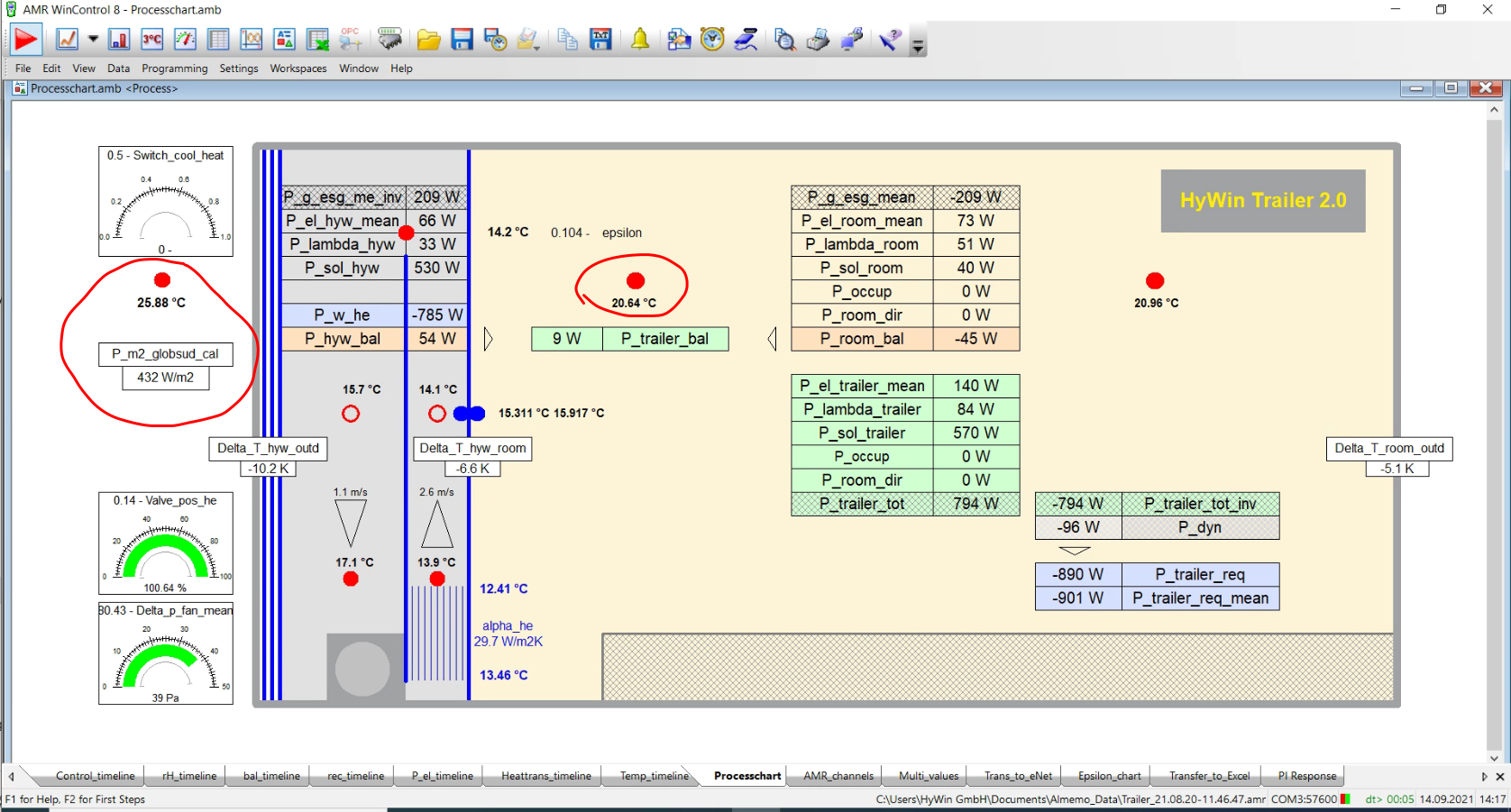Save with the blue floppy disk icon
The height and width of the screenshot is (812, 1511).
462,39
